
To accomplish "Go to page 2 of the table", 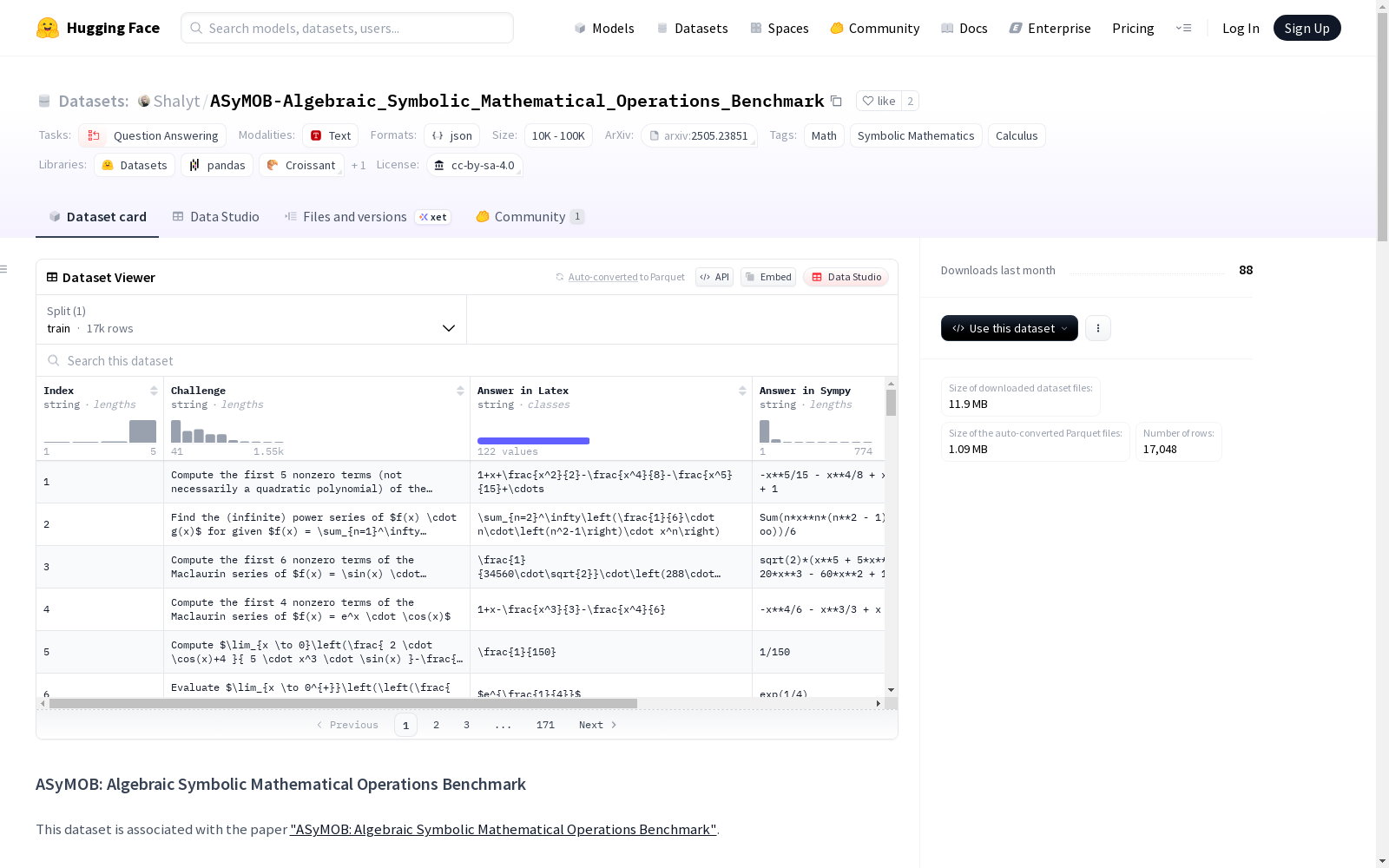I will pos(436,725).
